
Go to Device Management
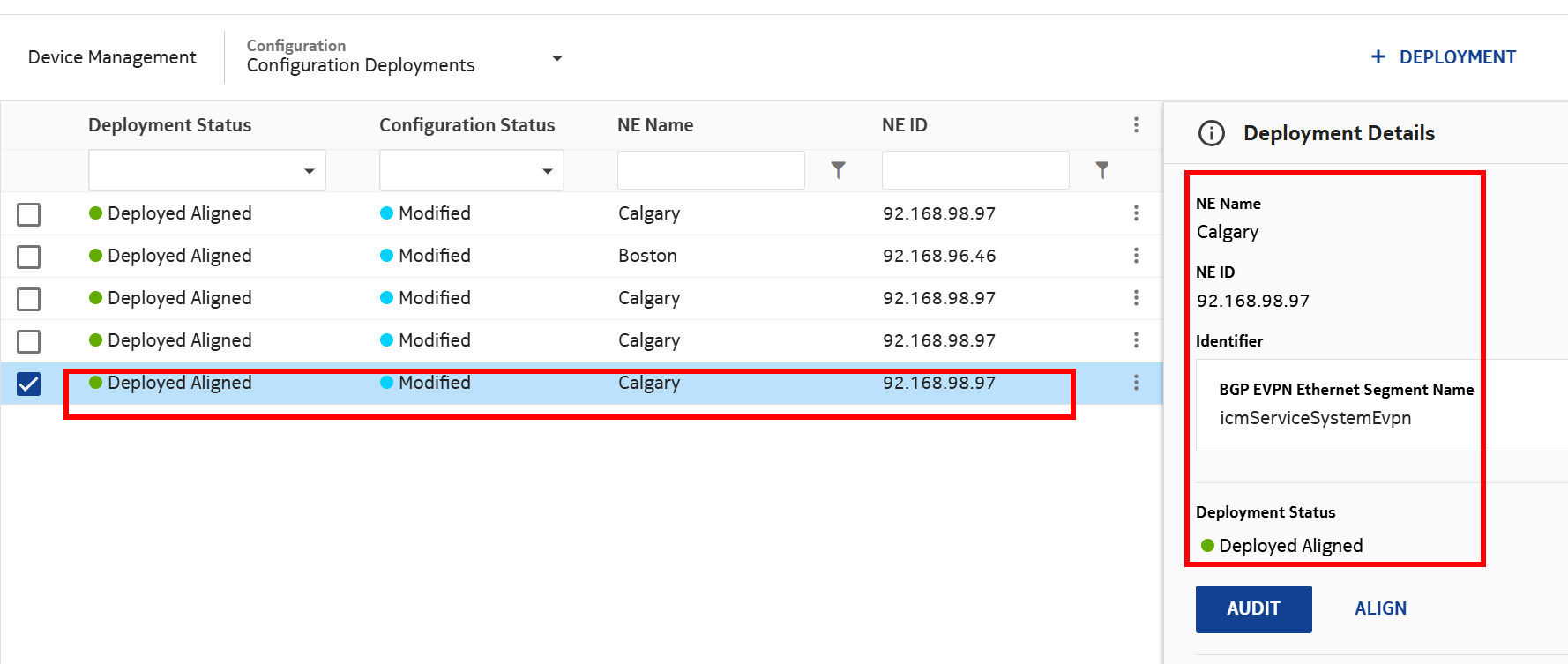pyautogui.click(x=112, y=57)
